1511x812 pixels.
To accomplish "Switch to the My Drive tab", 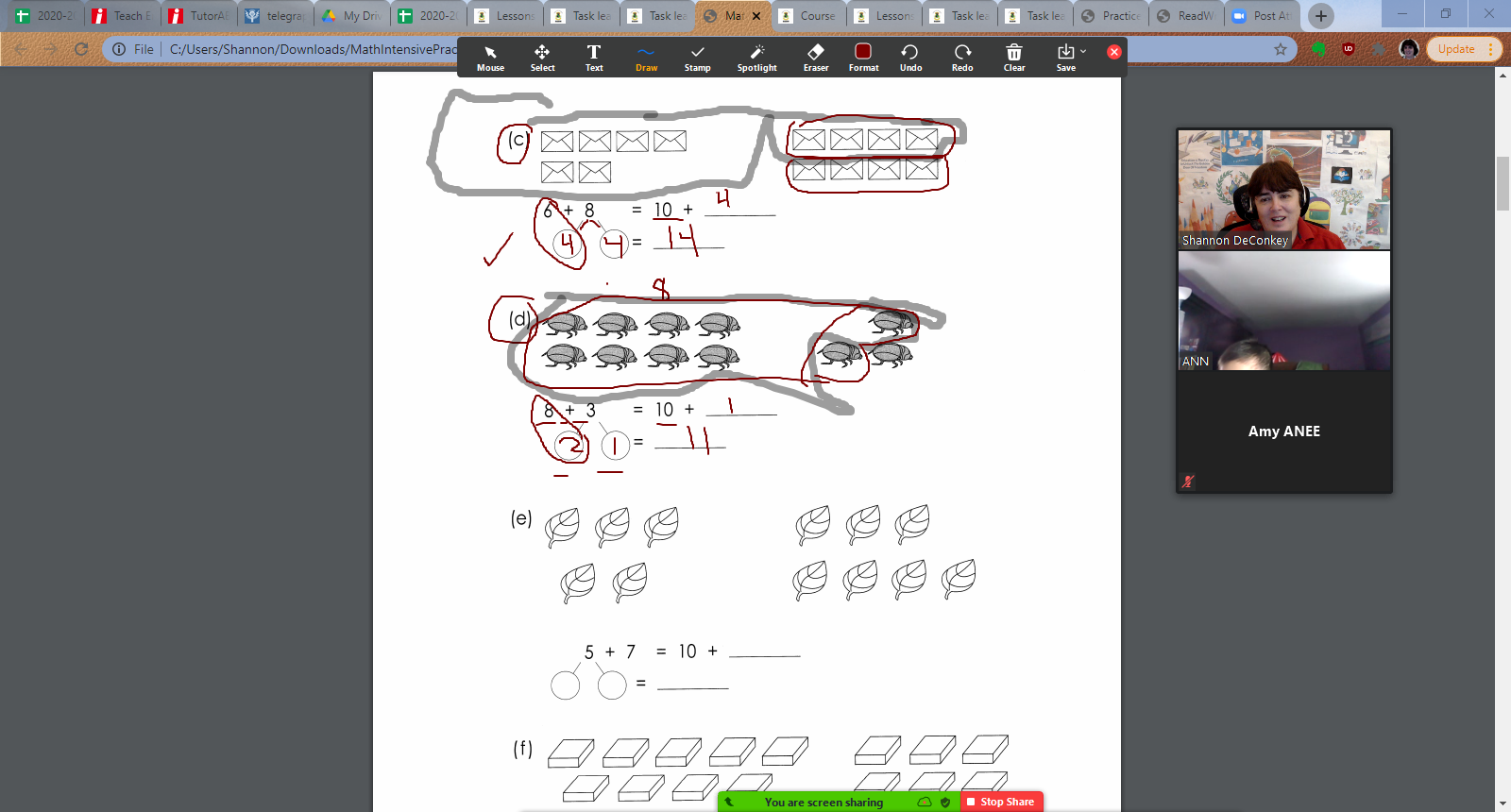I will (351, 16).
